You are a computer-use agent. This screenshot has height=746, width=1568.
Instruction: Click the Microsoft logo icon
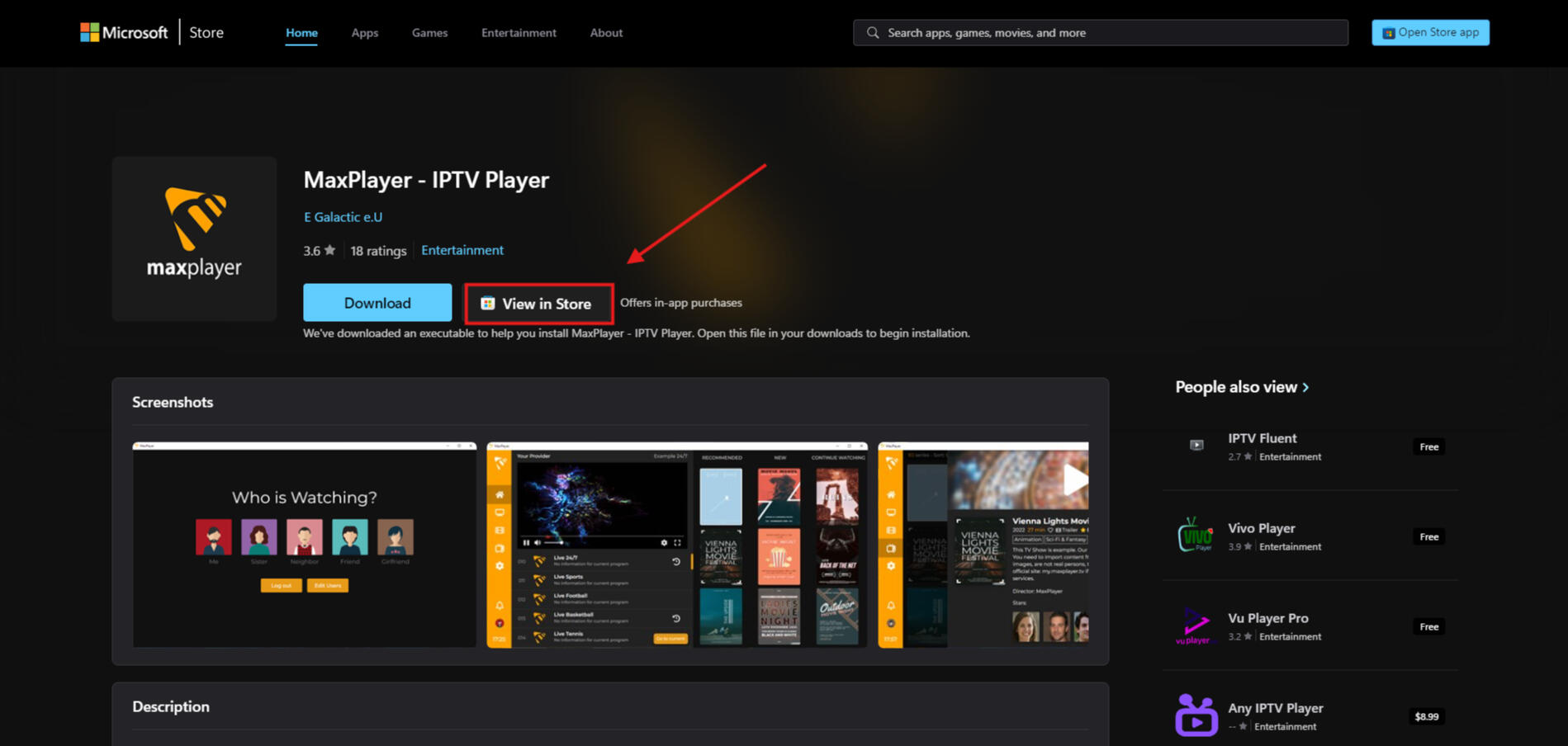tap(89, 32)
